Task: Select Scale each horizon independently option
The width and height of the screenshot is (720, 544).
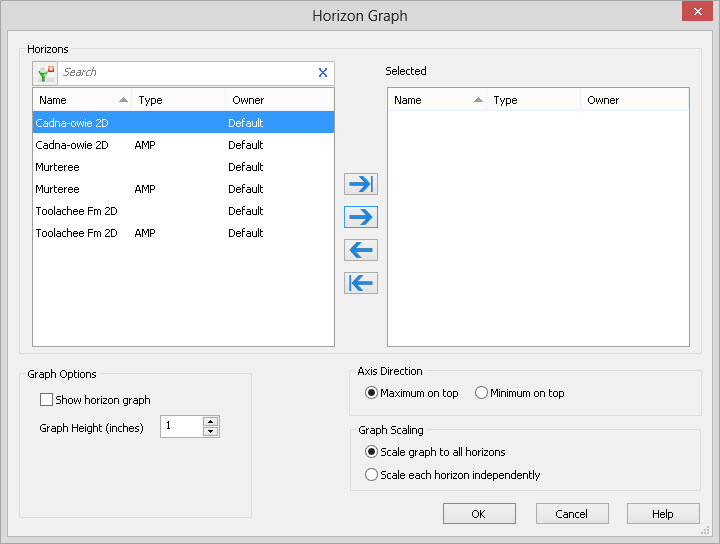Action: pyautogui.click(x=372, y=475)
